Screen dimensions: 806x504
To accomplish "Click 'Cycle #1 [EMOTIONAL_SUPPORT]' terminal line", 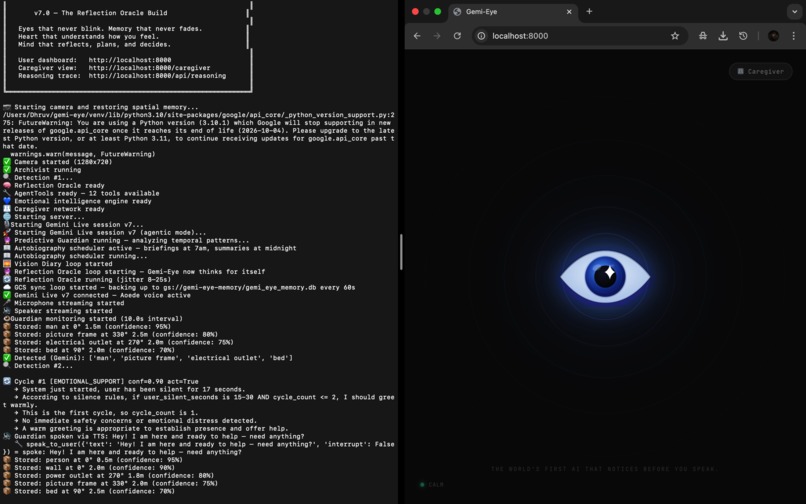I will pyautogui.click(x=101, y=382).
